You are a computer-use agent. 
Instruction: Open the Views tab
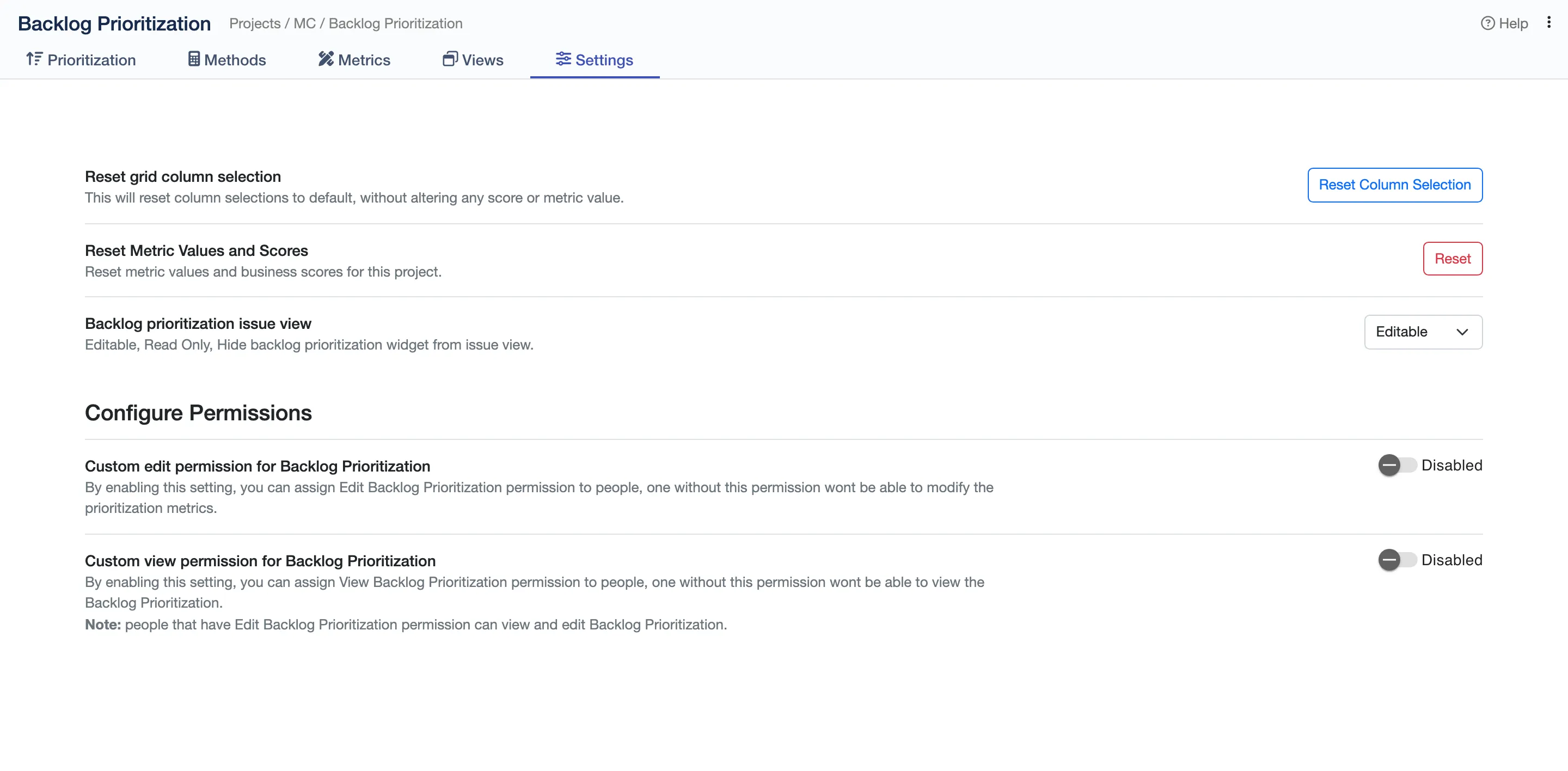(473, 60)
